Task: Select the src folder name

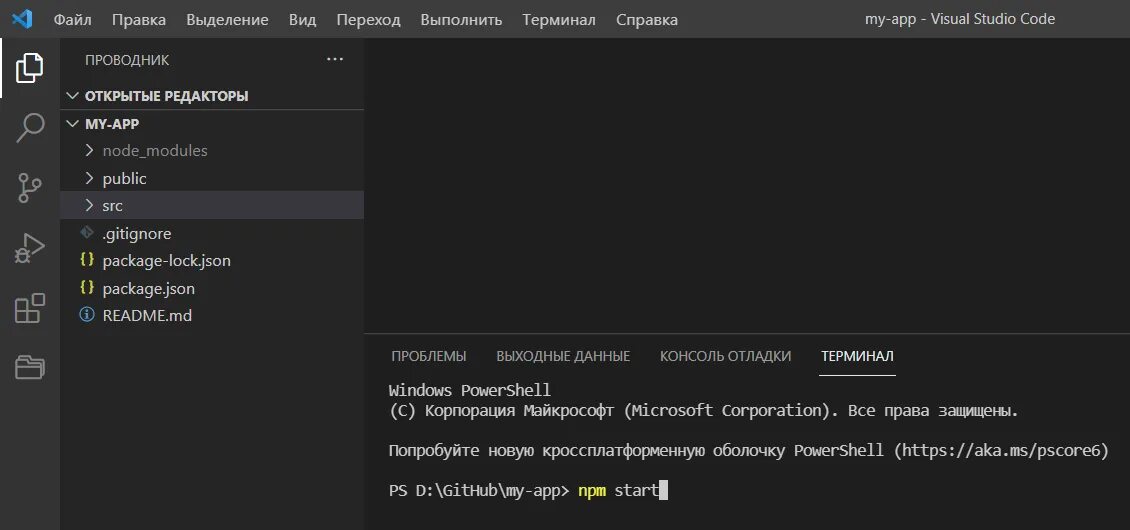Action: point(112,206)
